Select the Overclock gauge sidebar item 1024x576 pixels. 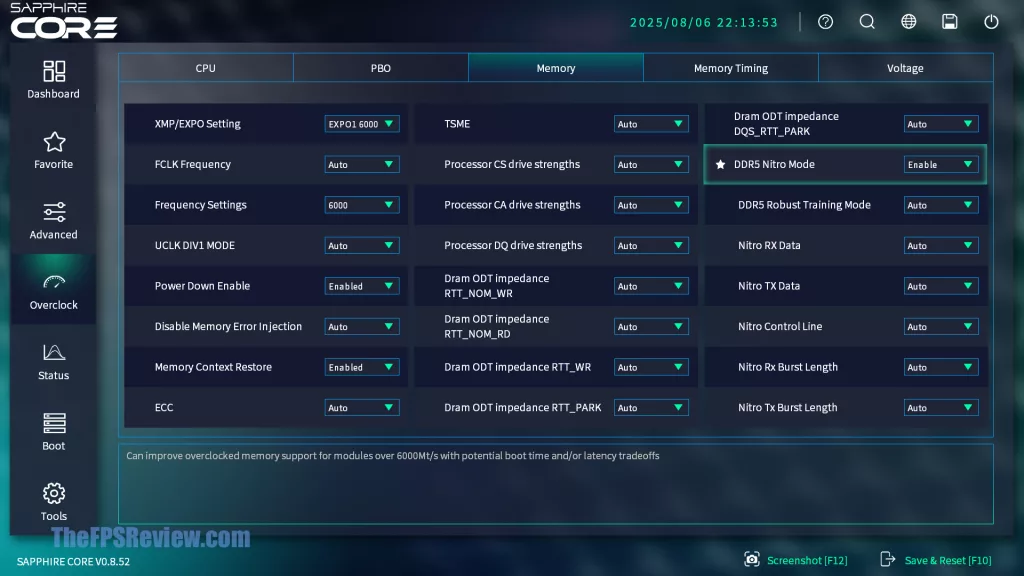point(54,291)
